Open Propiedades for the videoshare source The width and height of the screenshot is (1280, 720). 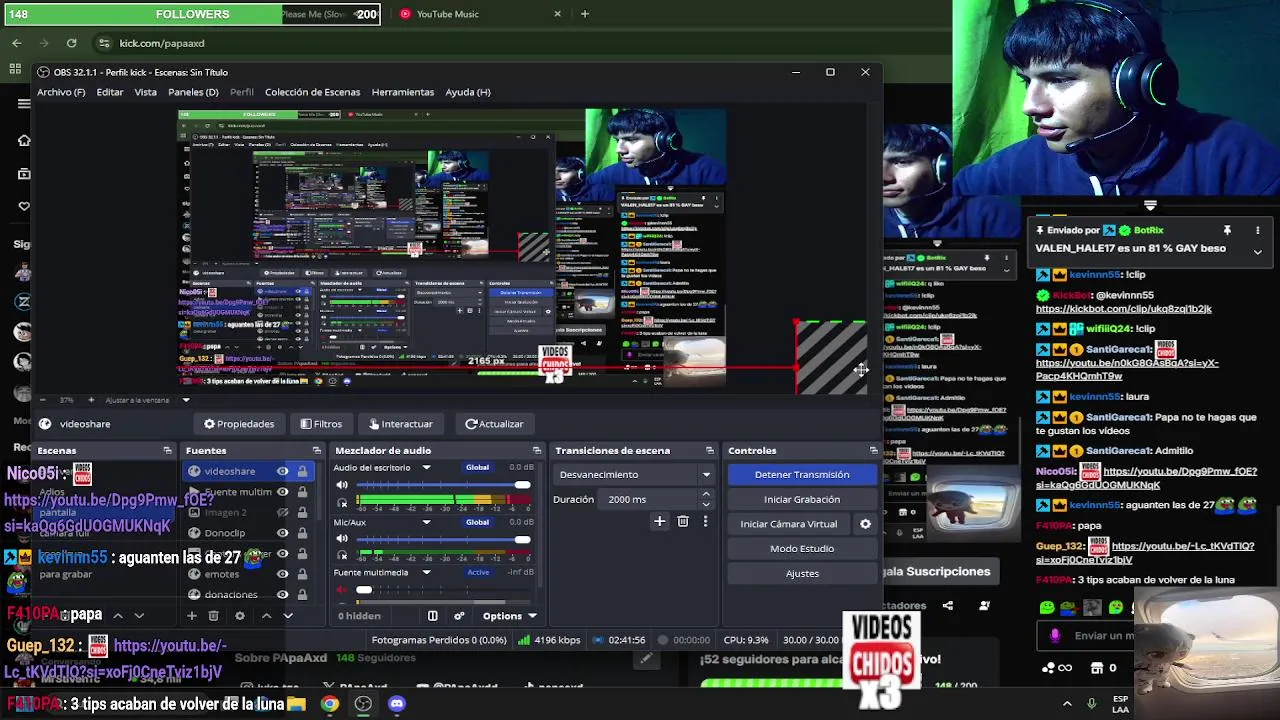pos(239,424)
